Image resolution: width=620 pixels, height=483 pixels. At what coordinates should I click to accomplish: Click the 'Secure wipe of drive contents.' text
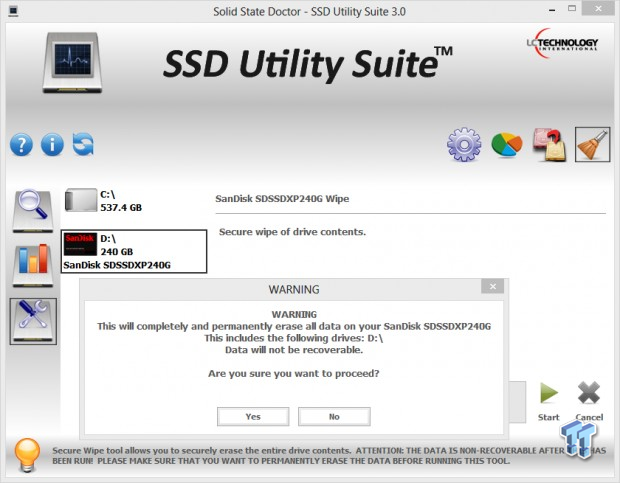(x=292, y=232)
